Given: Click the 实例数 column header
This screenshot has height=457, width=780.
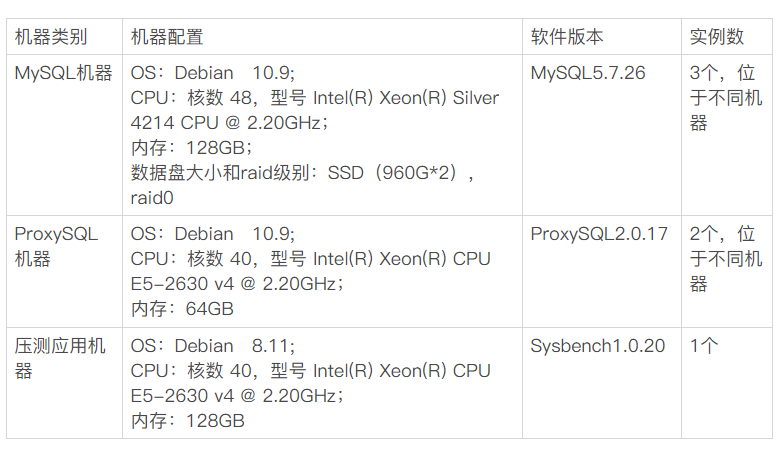Looking at the screenshot, I should tap(717, 38).
